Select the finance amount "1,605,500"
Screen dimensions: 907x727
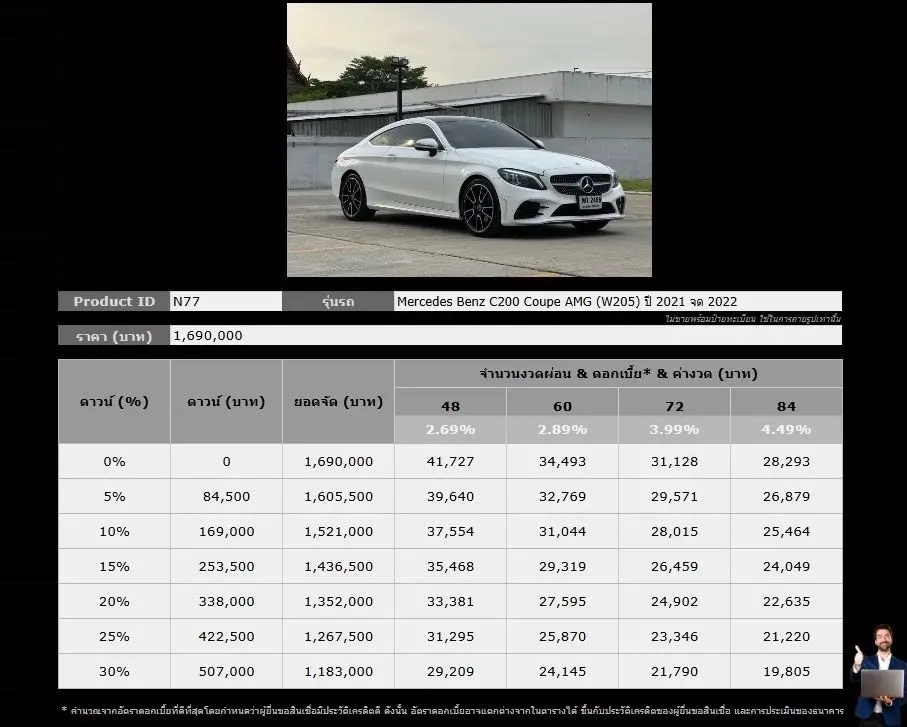[x=338, y=496]
